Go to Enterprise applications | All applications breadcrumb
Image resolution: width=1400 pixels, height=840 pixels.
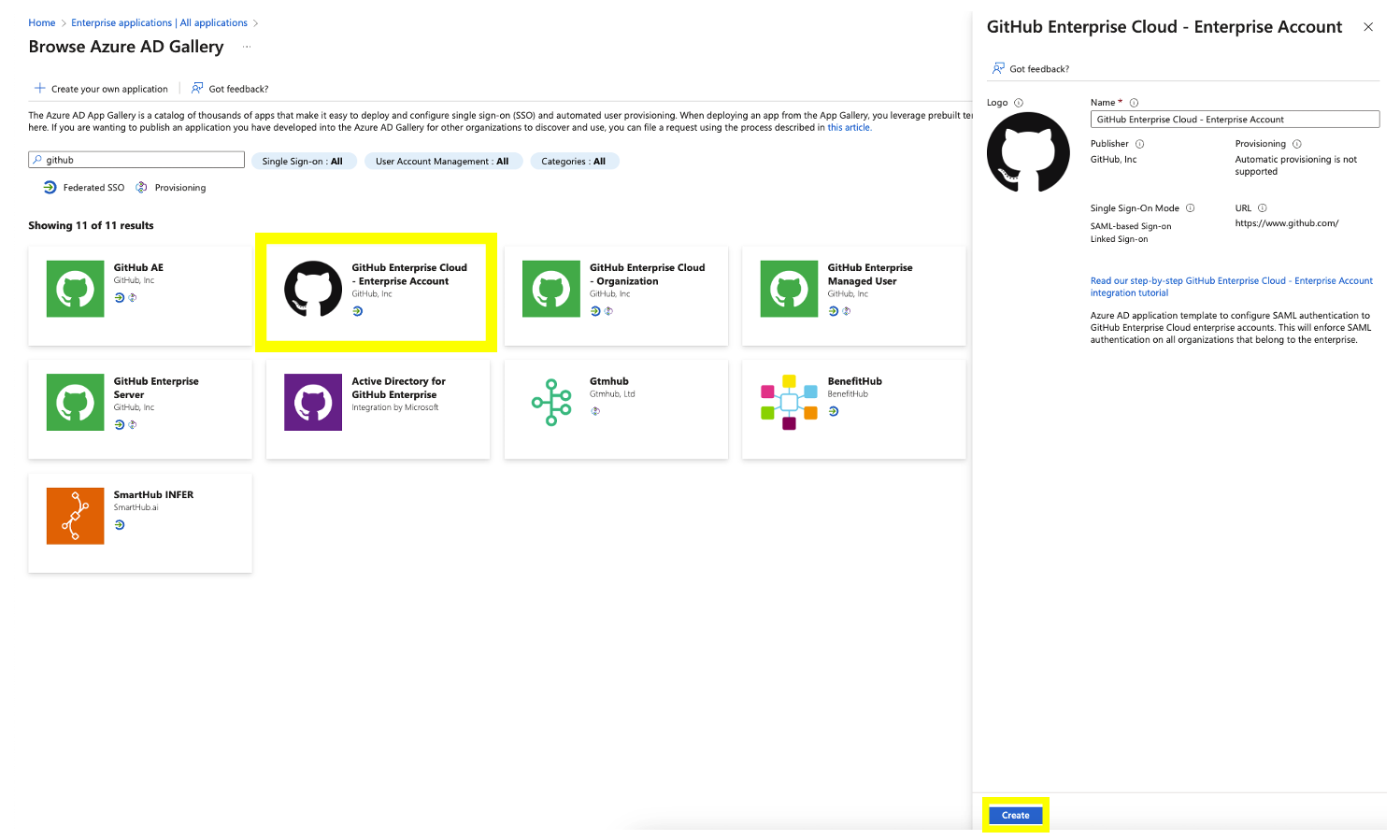pos(160,22)
